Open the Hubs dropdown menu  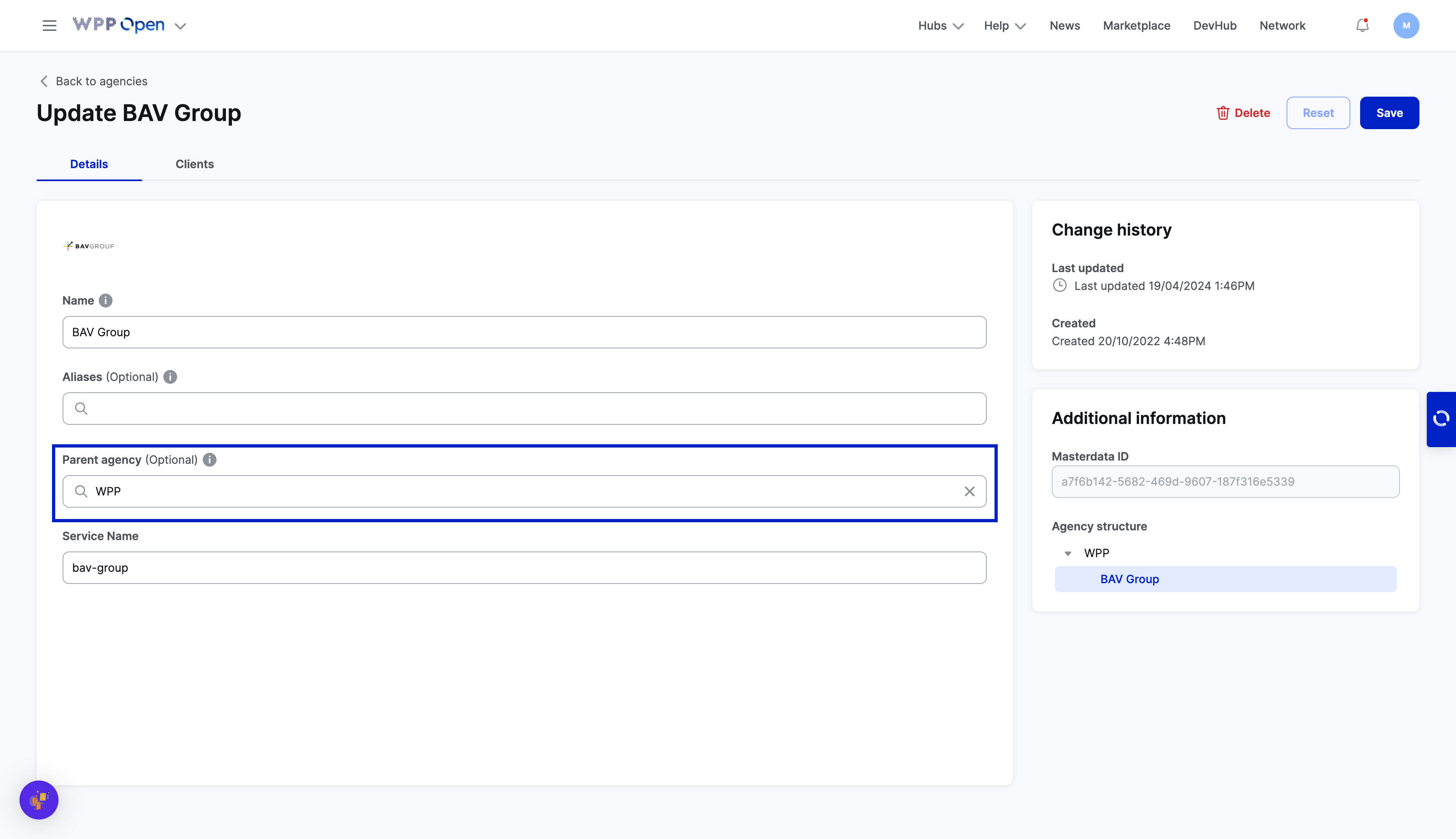940,26
